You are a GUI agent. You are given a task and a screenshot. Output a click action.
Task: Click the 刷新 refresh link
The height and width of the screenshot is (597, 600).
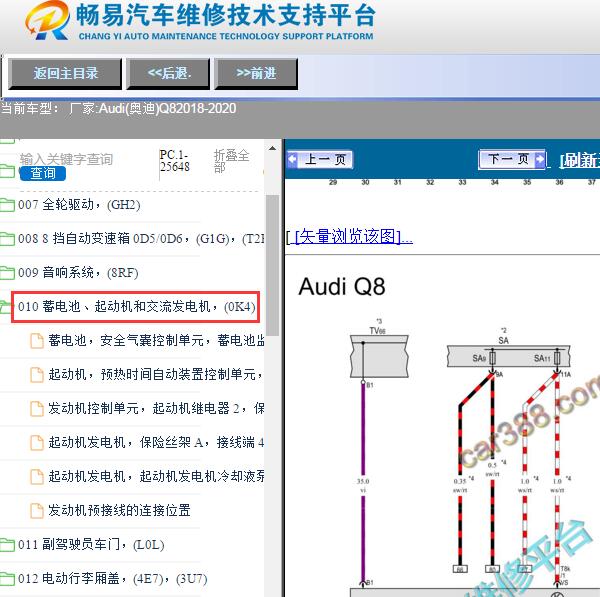point(579,160)
